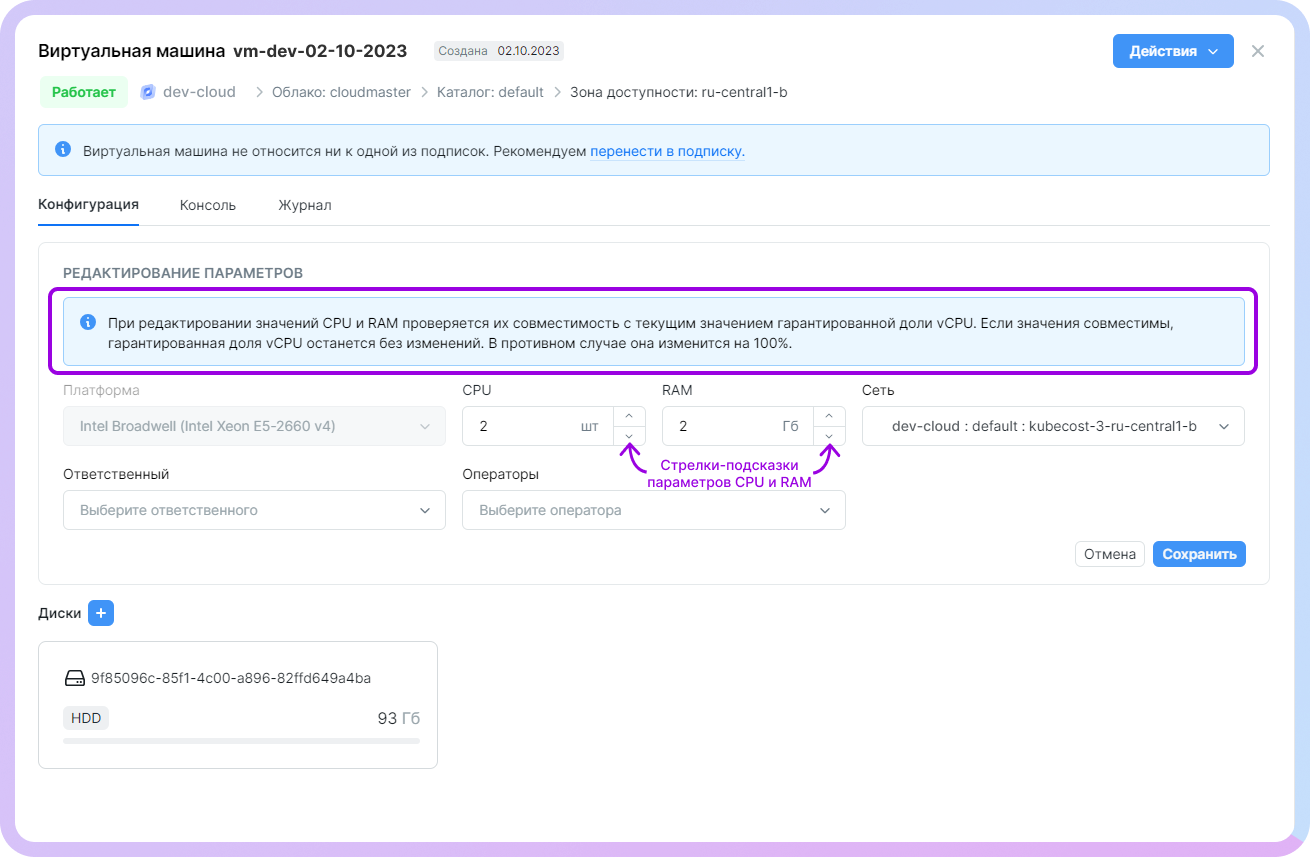
Task: Decrease CPU count with down arrow
Action: 629,436
